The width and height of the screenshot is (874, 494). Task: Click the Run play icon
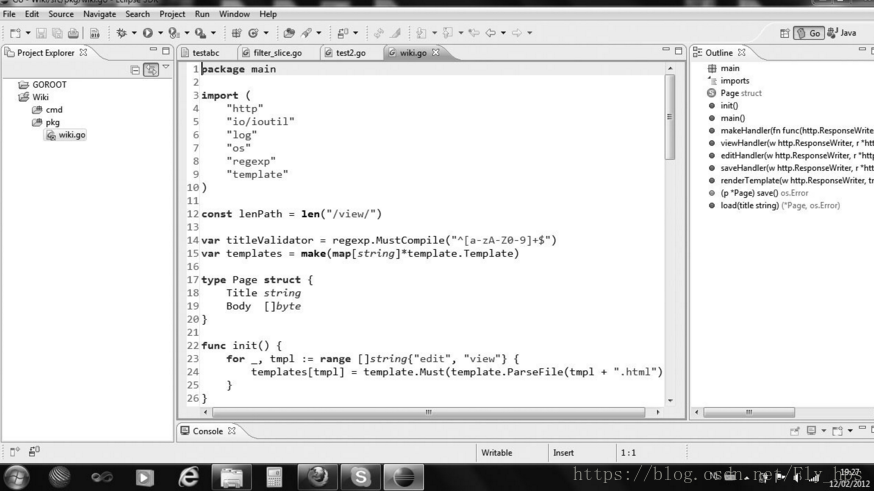pyautogui.click(x=148, y=33)
